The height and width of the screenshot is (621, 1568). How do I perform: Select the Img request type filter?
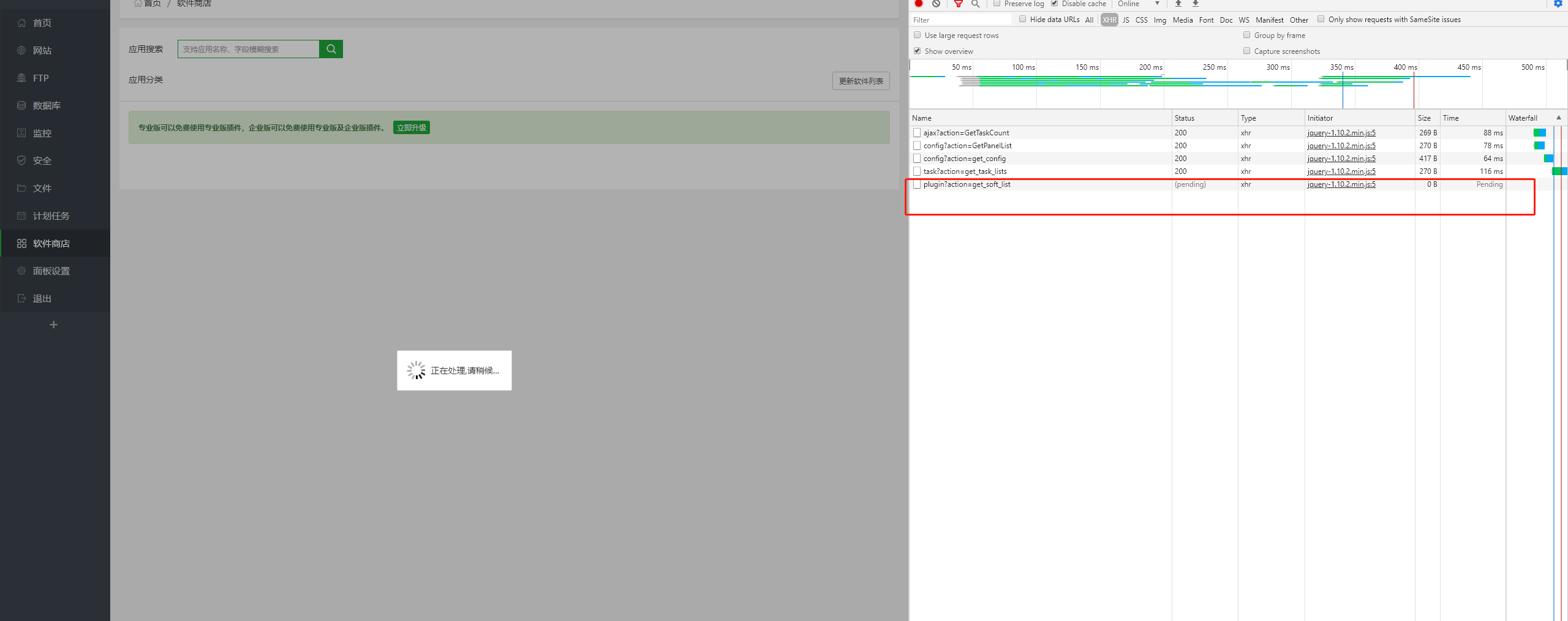click(1160, 20)
